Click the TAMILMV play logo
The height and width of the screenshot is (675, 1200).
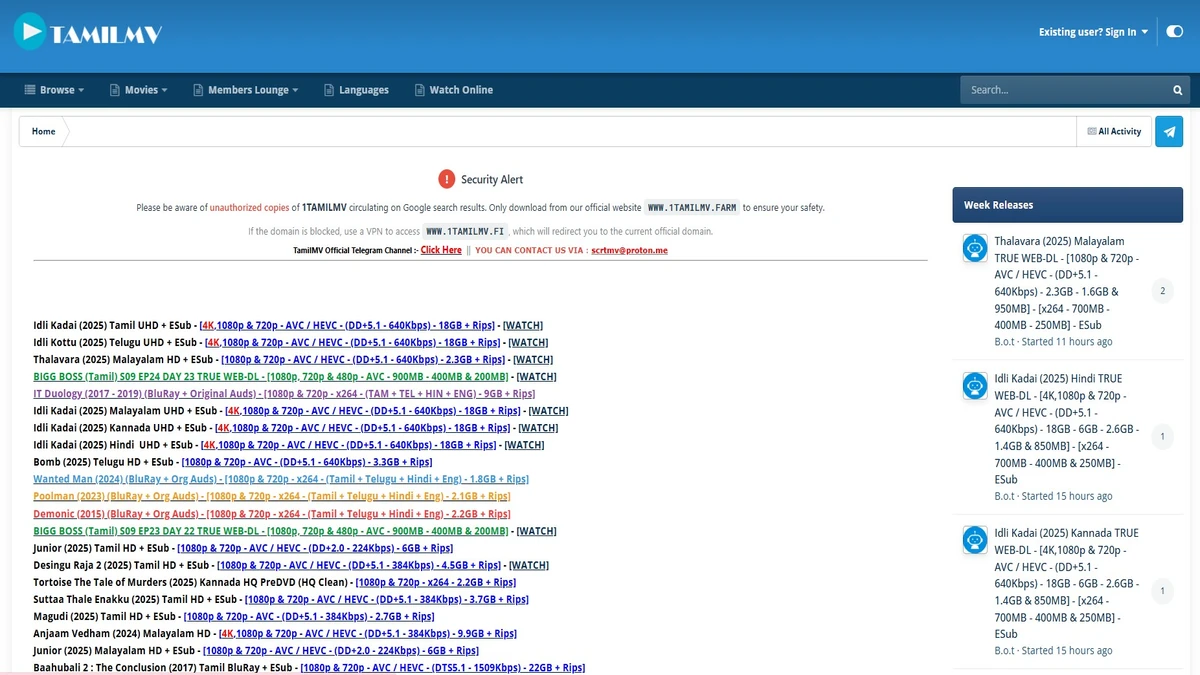(30, 31)
